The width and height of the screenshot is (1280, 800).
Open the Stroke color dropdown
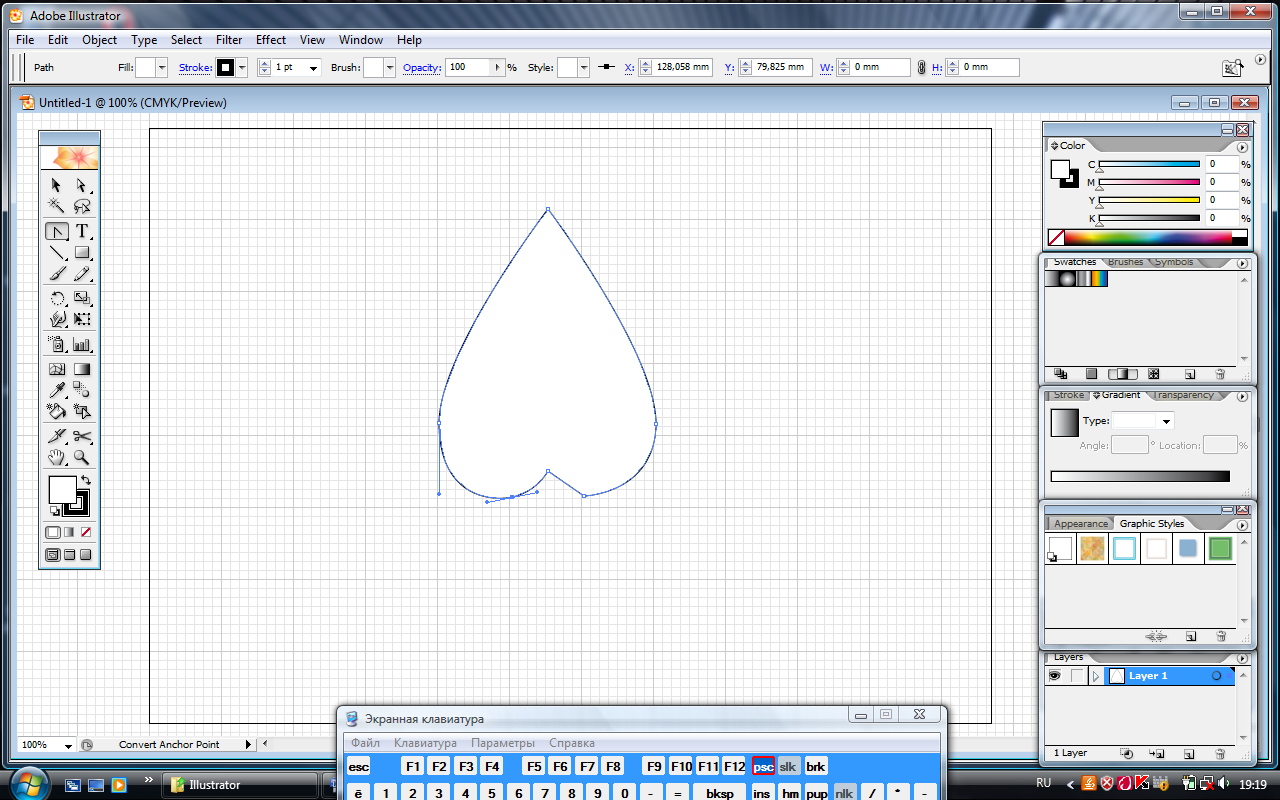(242, 68)
